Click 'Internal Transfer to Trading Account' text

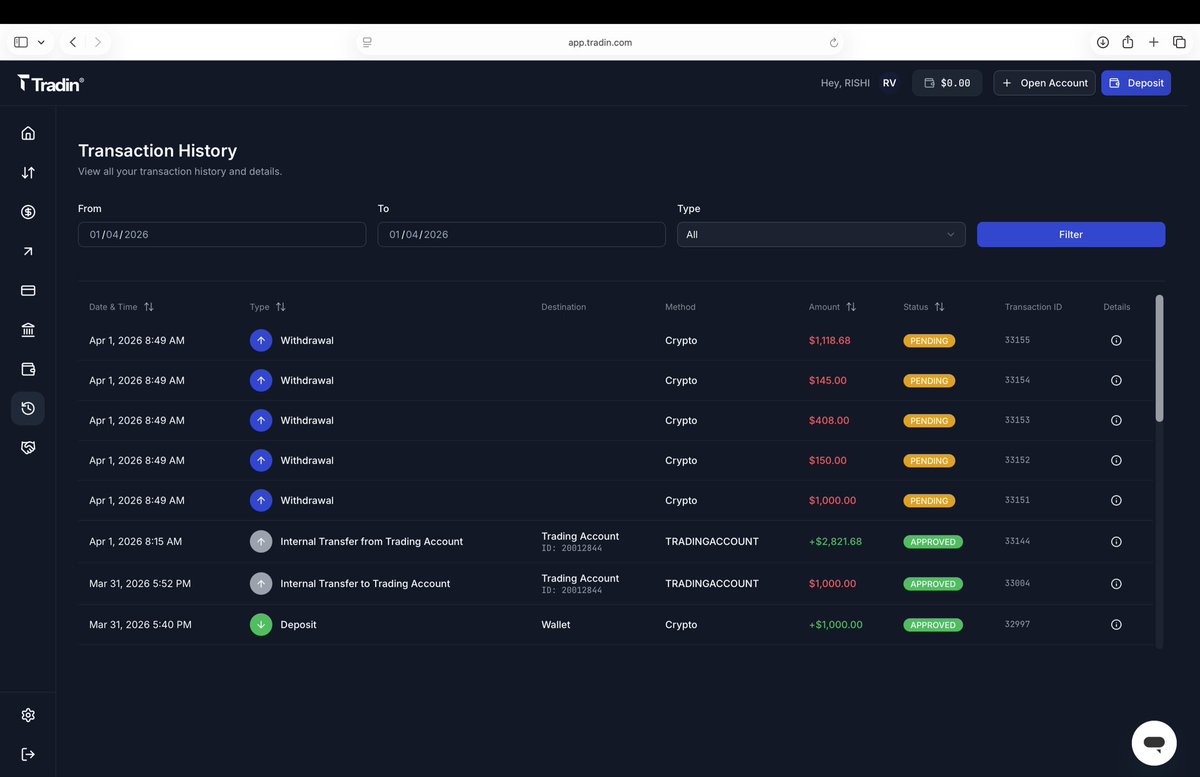coord(365,583)
